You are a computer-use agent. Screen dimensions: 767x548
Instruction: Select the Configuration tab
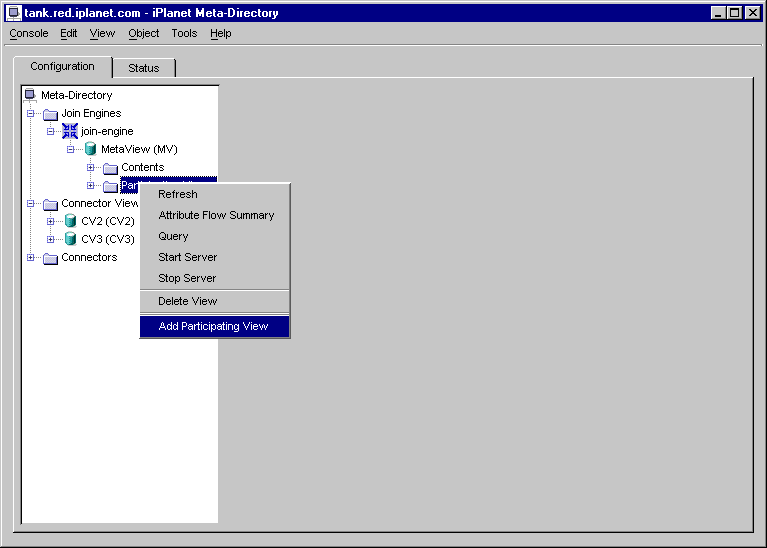click(x=63, y=67)
